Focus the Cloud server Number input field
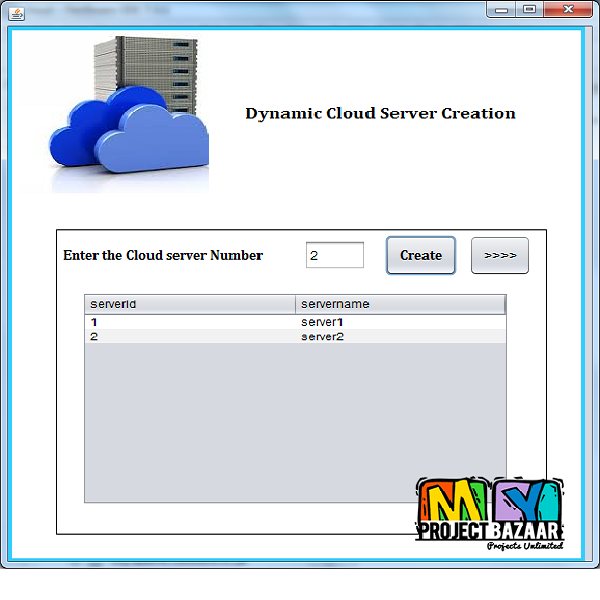Viewport: 600px width, 600px height. [335, 255]
